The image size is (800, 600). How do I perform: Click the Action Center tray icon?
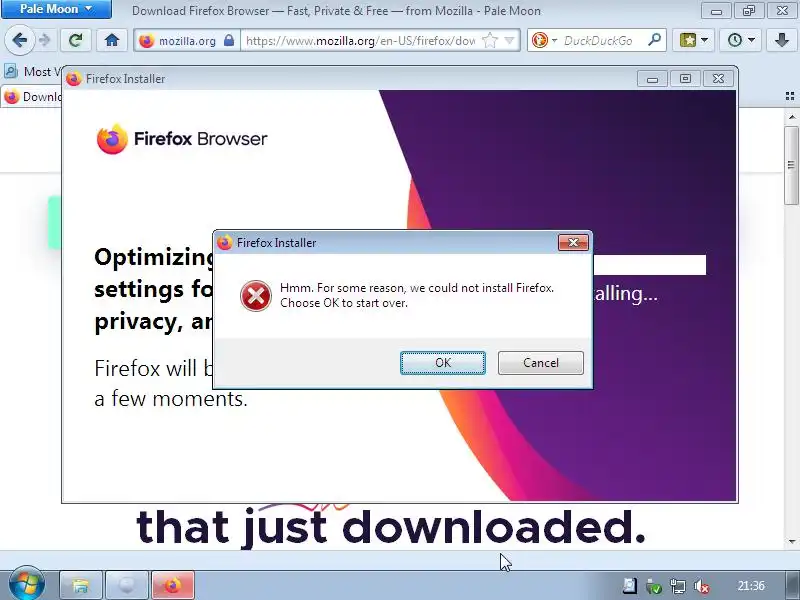(x=630, y=586)
